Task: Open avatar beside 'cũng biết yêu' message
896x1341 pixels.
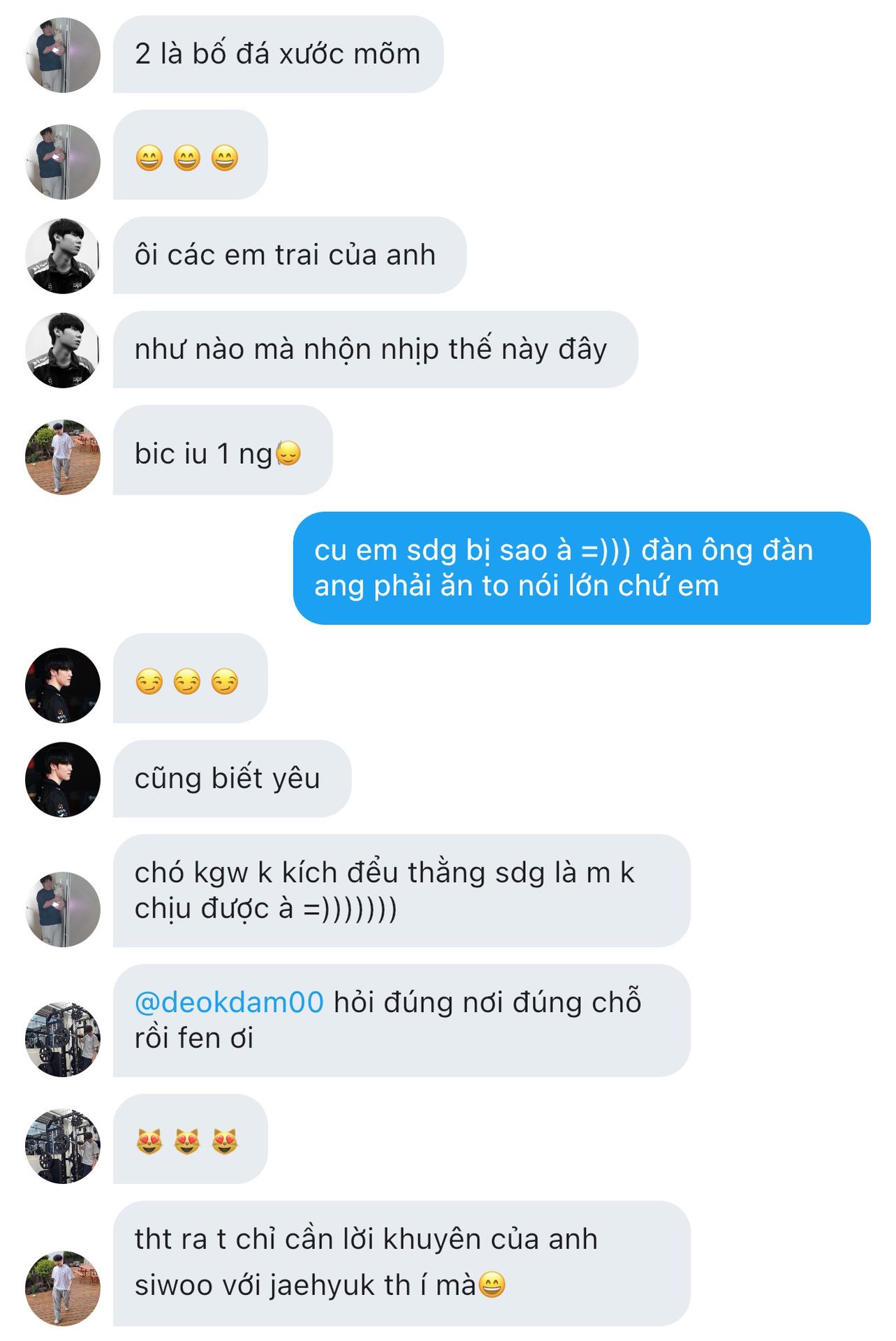Action: (x=63, y=779)
